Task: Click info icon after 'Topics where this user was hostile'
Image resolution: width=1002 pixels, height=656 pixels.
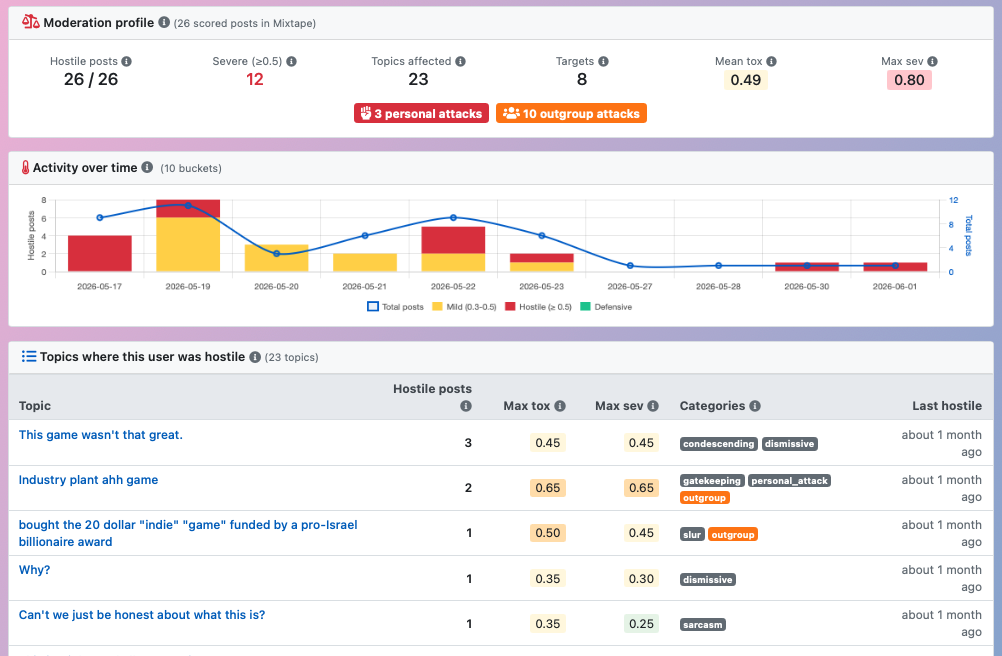Action: pos(255,357)
